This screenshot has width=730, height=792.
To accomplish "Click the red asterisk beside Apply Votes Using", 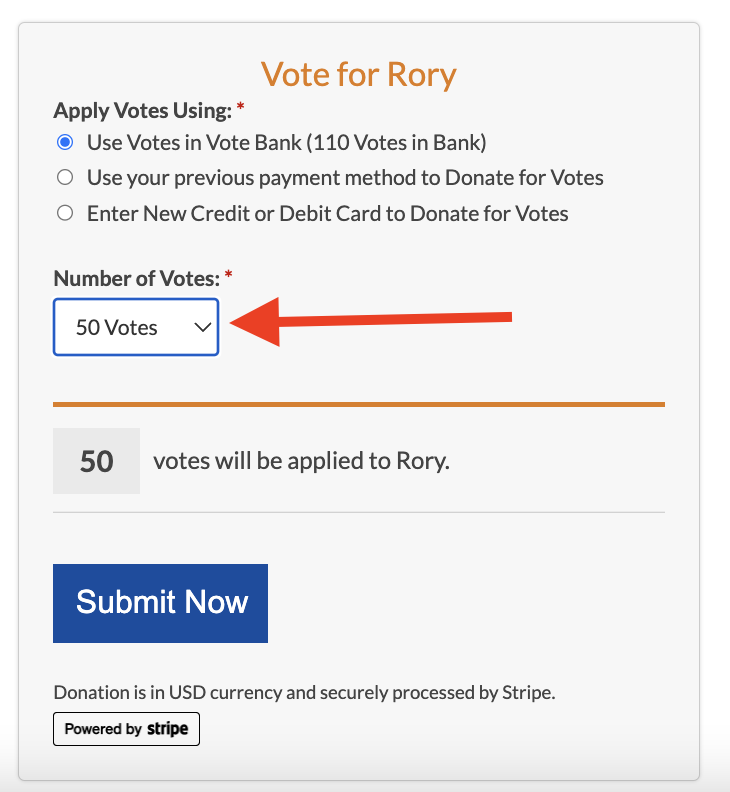I will 240,106.
